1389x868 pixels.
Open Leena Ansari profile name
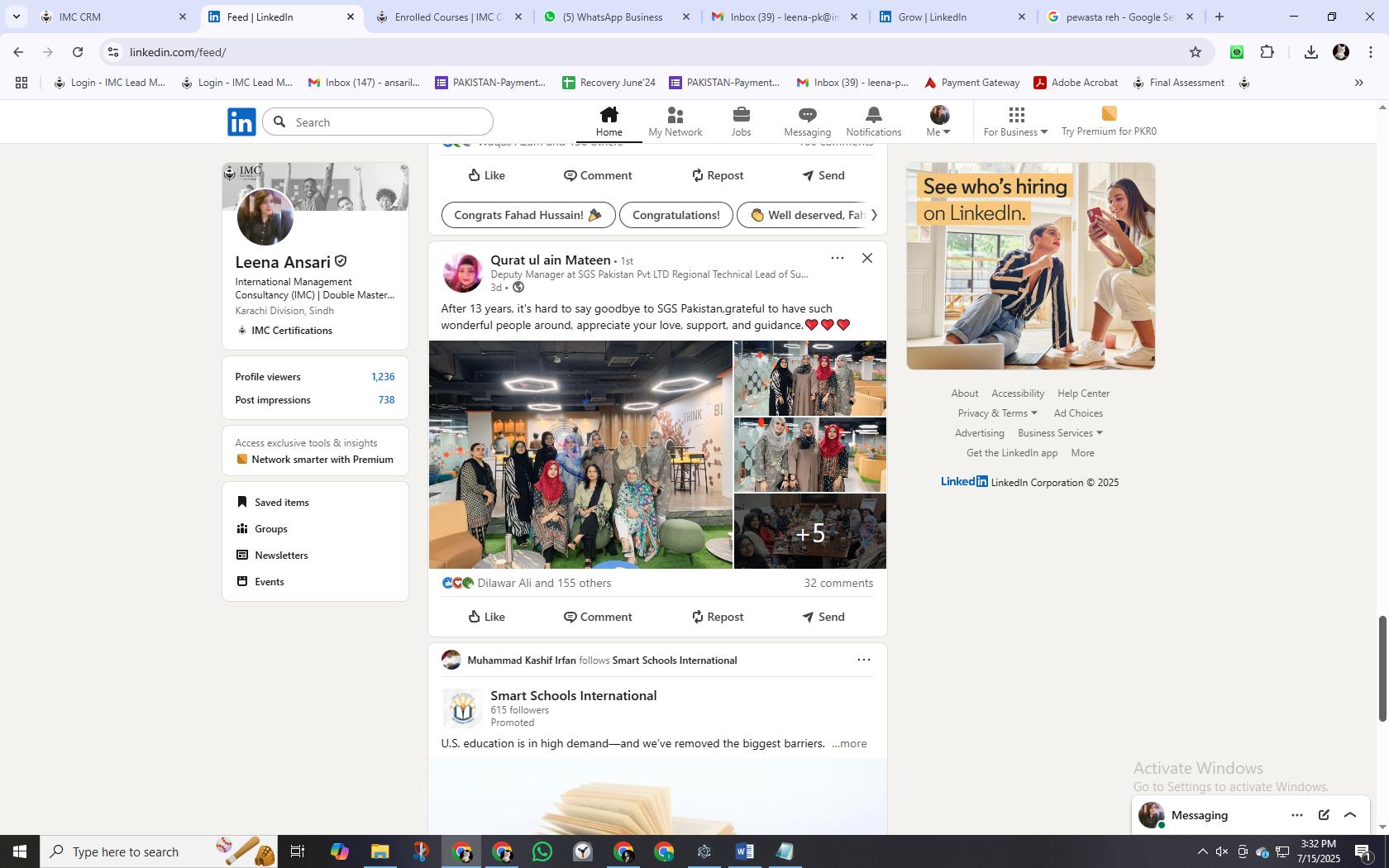coord(283,262)
